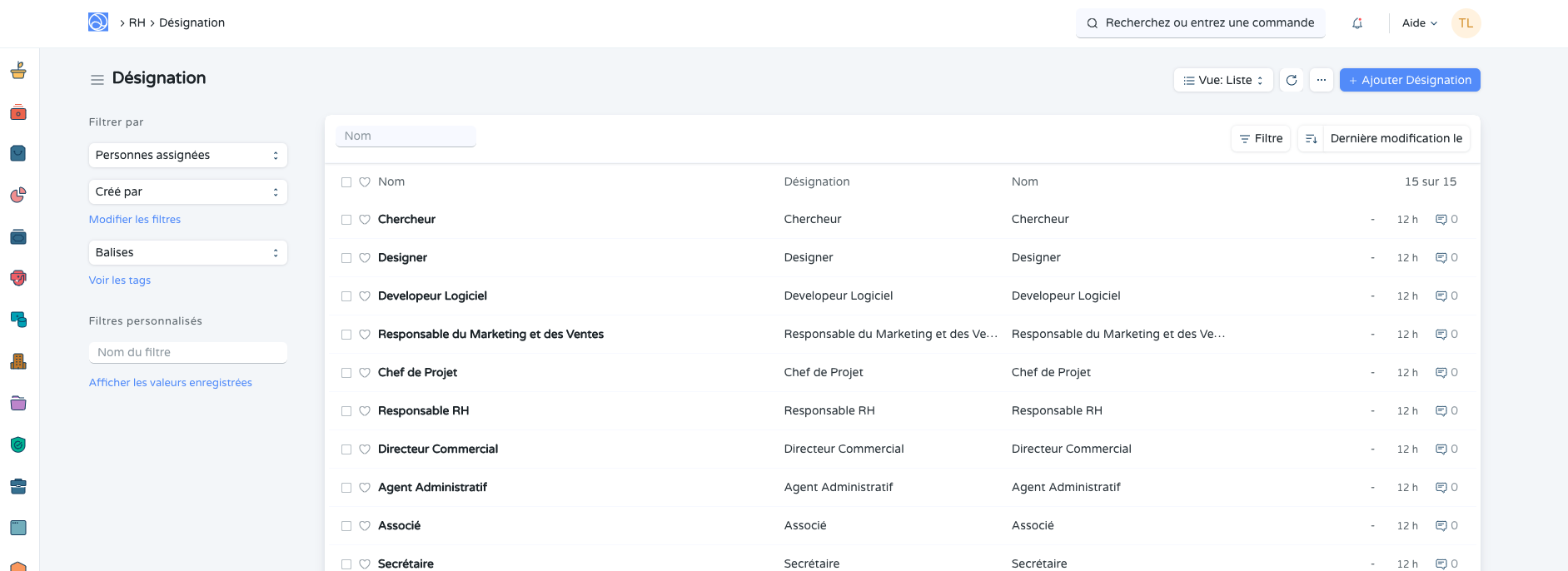Click the Ajouter Désignation button
This screenshot has height=571, width=1568.
click(x=1410, y=80)
